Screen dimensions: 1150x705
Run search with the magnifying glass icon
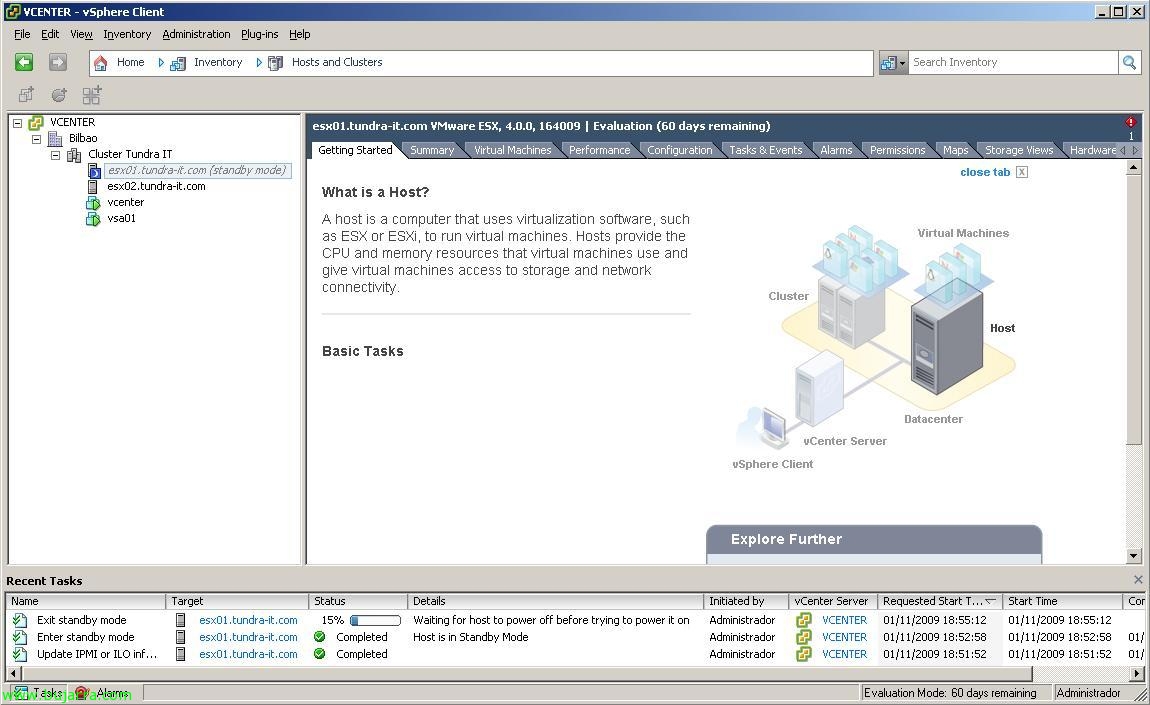click(1129, 62)
